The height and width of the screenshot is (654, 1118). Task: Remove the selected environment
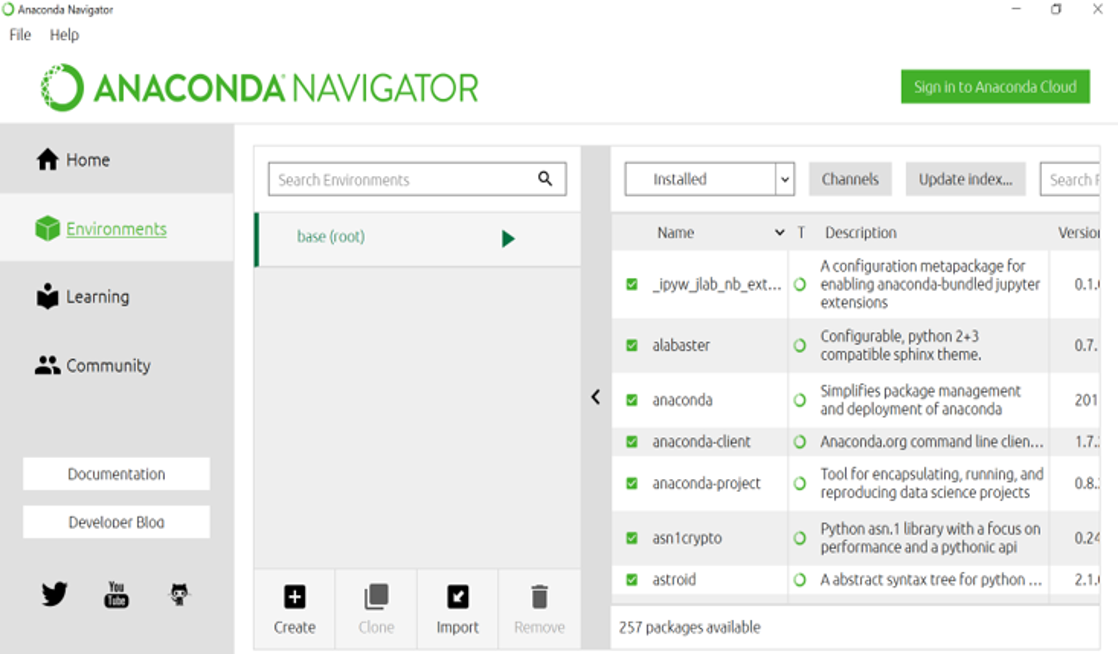point(540,610)
